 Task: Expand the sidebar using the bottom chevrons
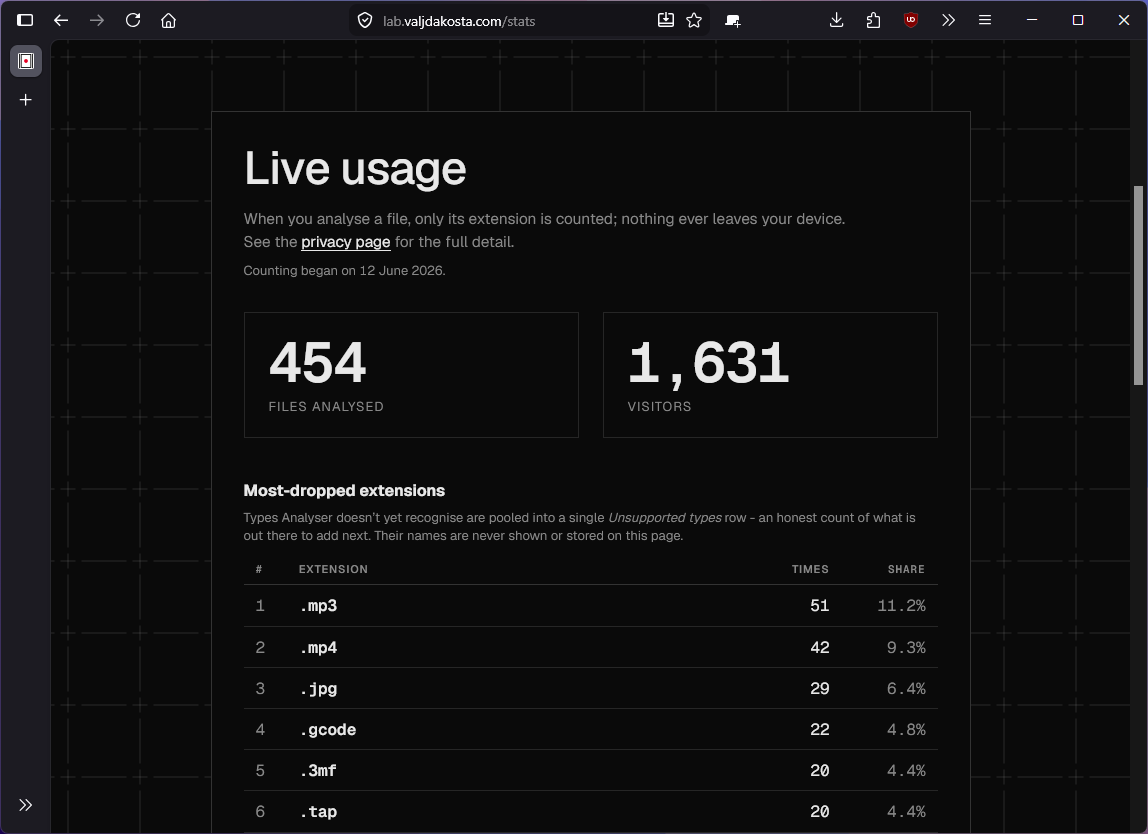click(x=26, y=805)
